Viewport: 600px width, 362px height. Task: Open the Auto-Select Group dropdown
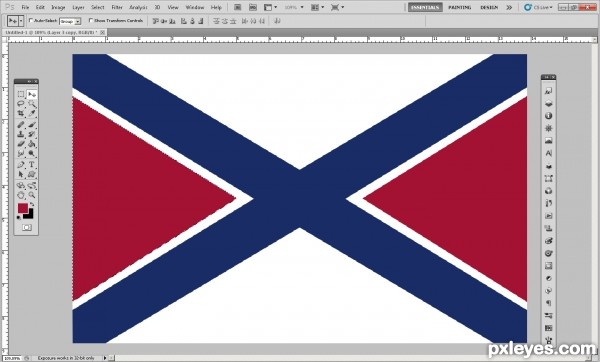pyautogui.click(x=70, y=21)
